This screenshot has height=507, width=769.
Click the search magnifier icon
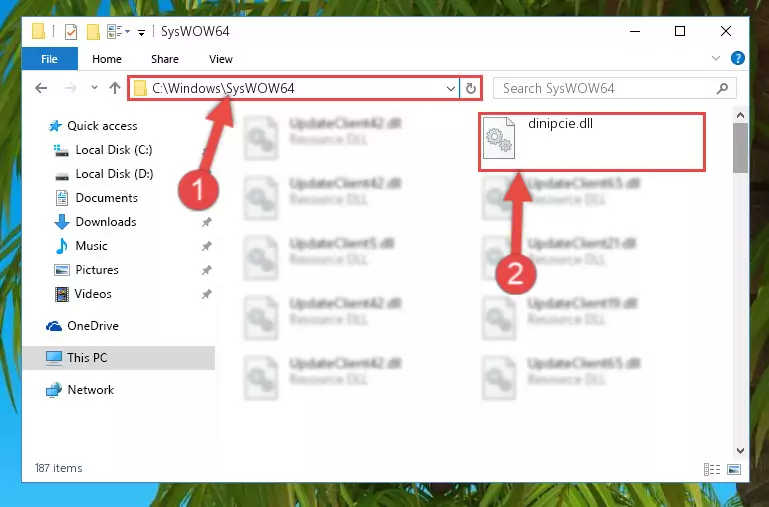pyautogui.click(x=722, y=89)
